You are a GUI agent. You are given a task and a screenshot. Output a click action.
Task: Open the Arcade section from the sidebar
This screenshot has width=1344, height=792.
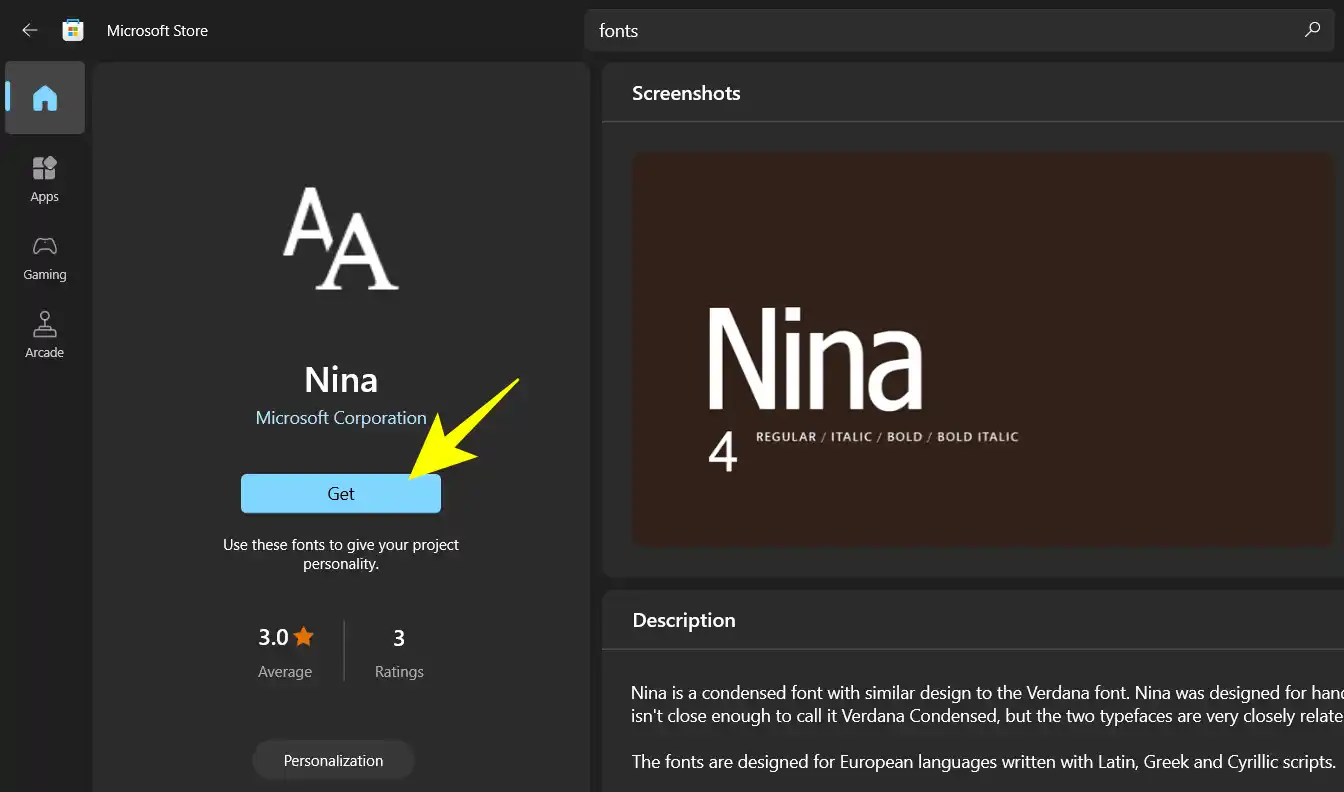tap(44, 333)
